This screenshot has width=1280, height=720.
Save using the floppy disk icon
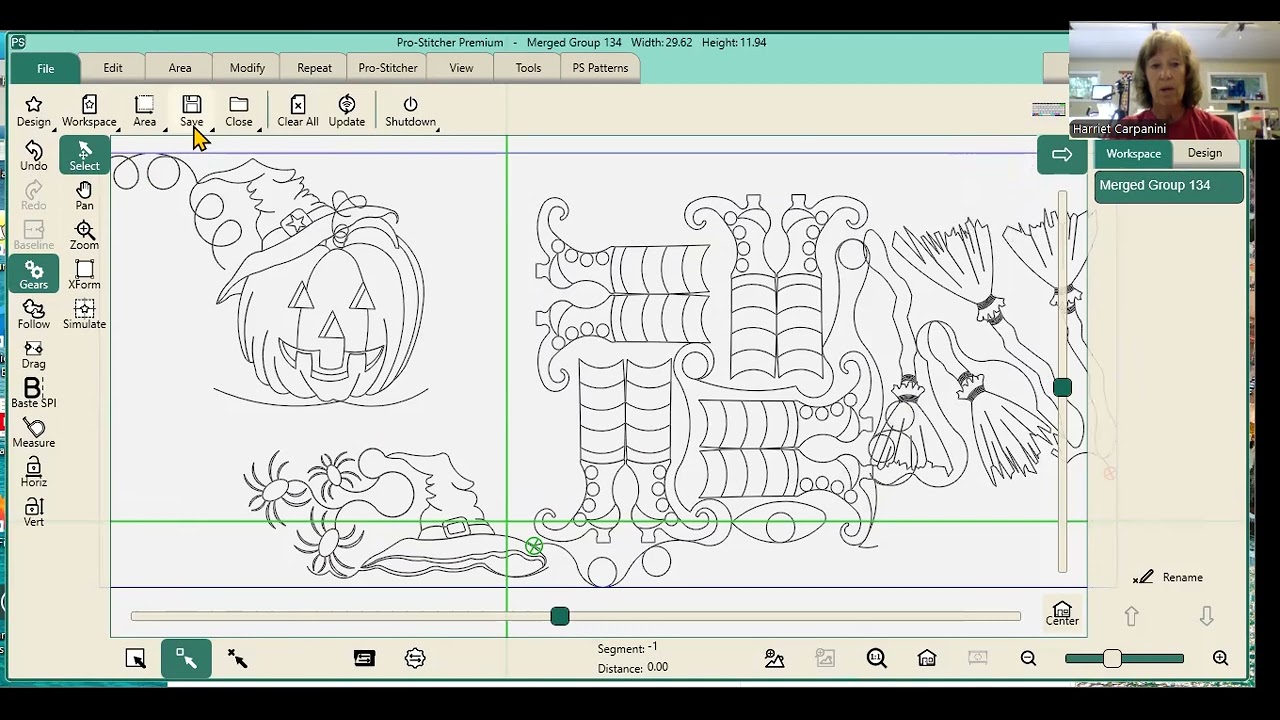pos(191,111)
